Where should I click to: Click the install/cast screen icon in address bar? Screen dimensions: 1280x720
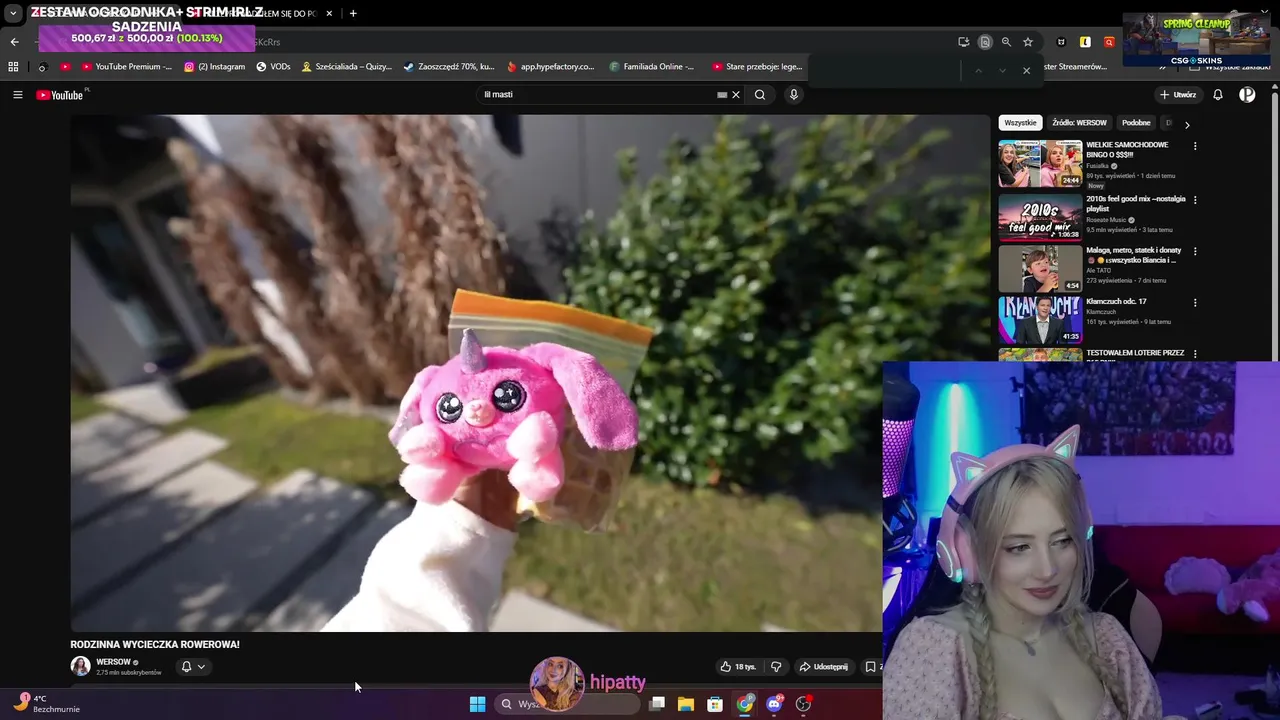[963, 42]
